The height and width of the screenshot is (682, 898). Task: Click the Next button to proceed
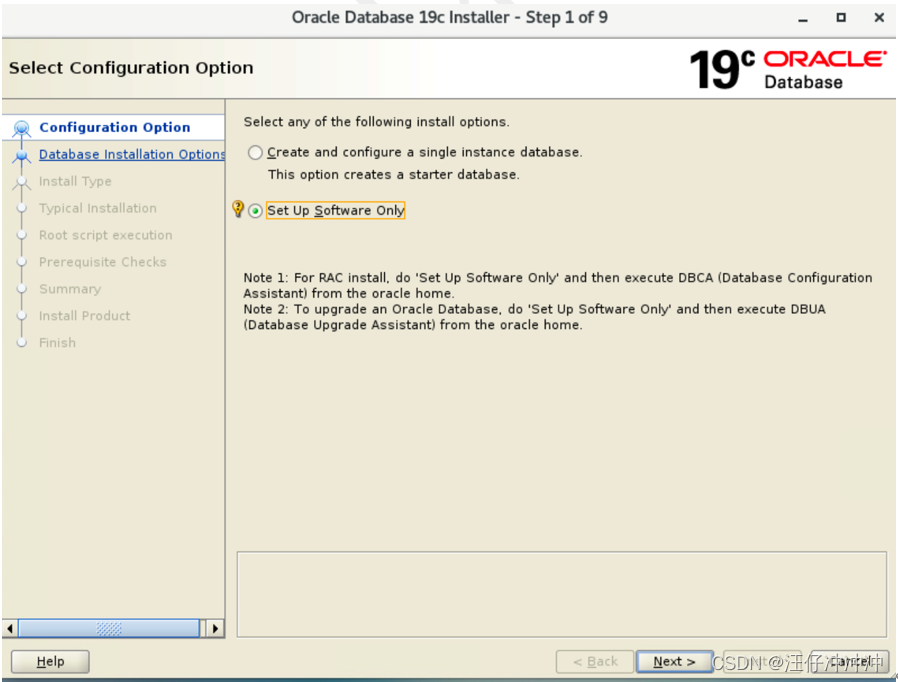click(x=674, y=661)
